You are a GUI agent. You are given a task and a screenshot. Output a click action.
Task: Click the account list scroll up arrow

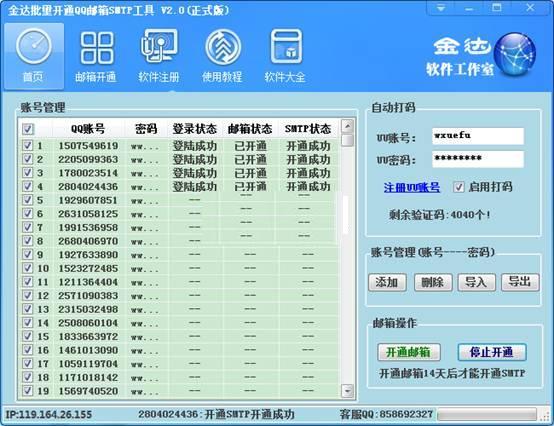[348, 126]
